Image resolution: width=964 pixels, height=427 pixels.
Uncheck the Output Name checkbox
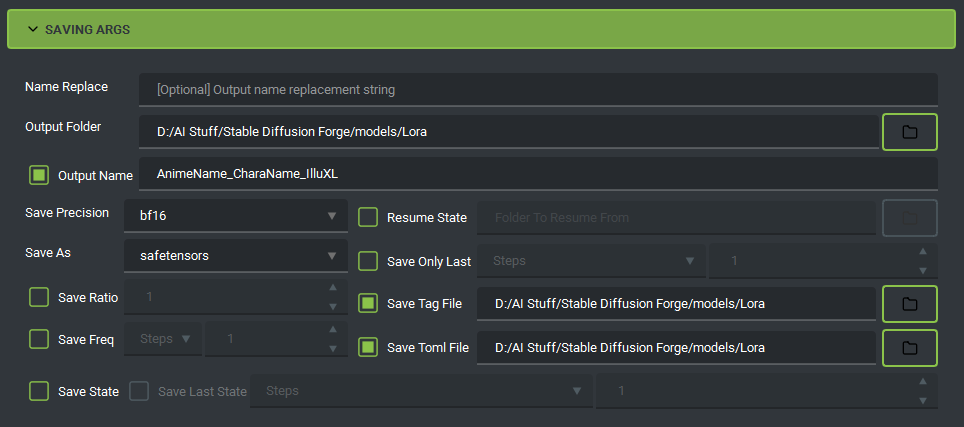(x=39, y=175)
